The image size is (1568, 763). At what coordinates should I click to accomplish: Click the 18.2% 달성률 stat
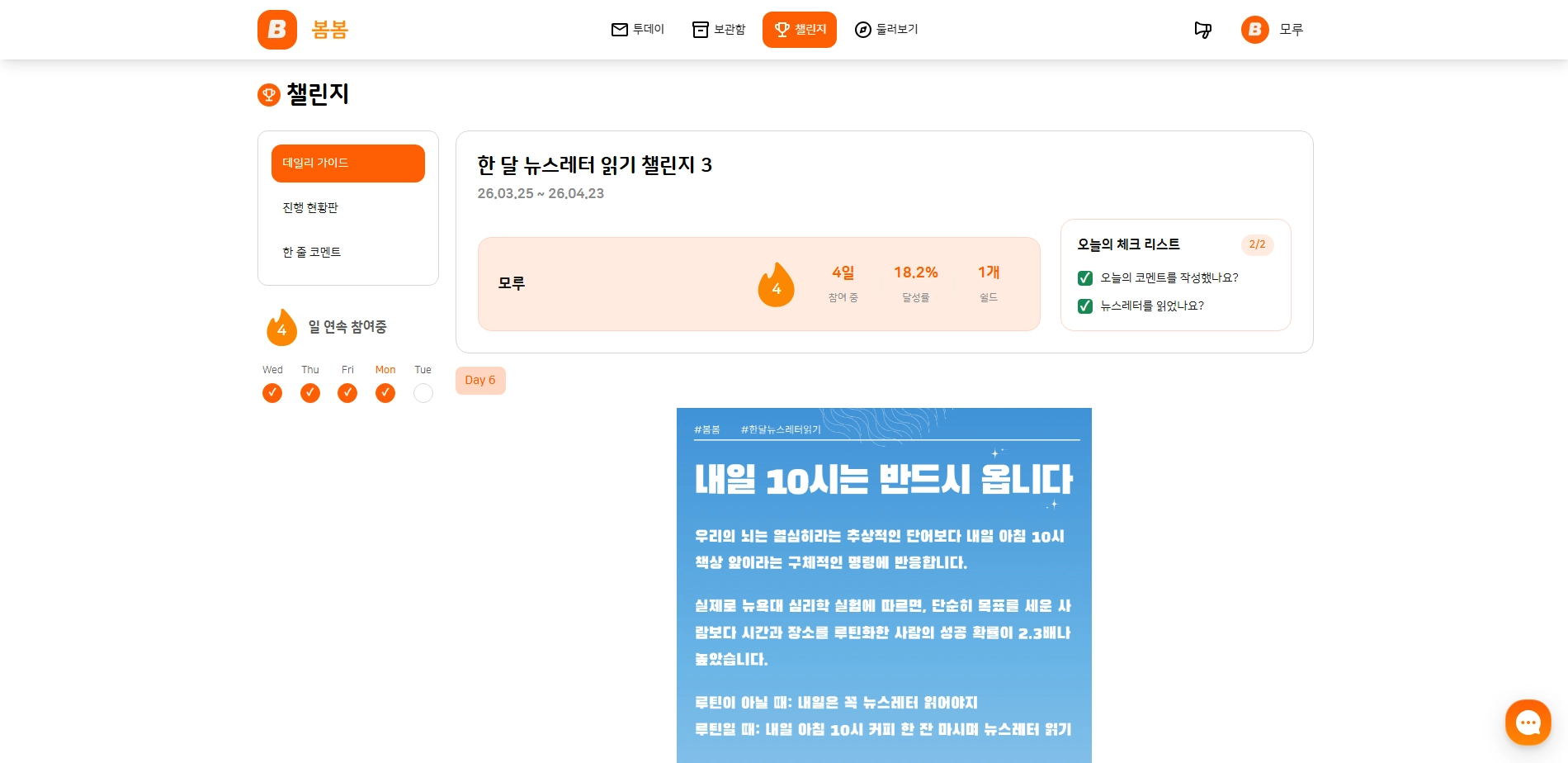[x=916, y=284]
